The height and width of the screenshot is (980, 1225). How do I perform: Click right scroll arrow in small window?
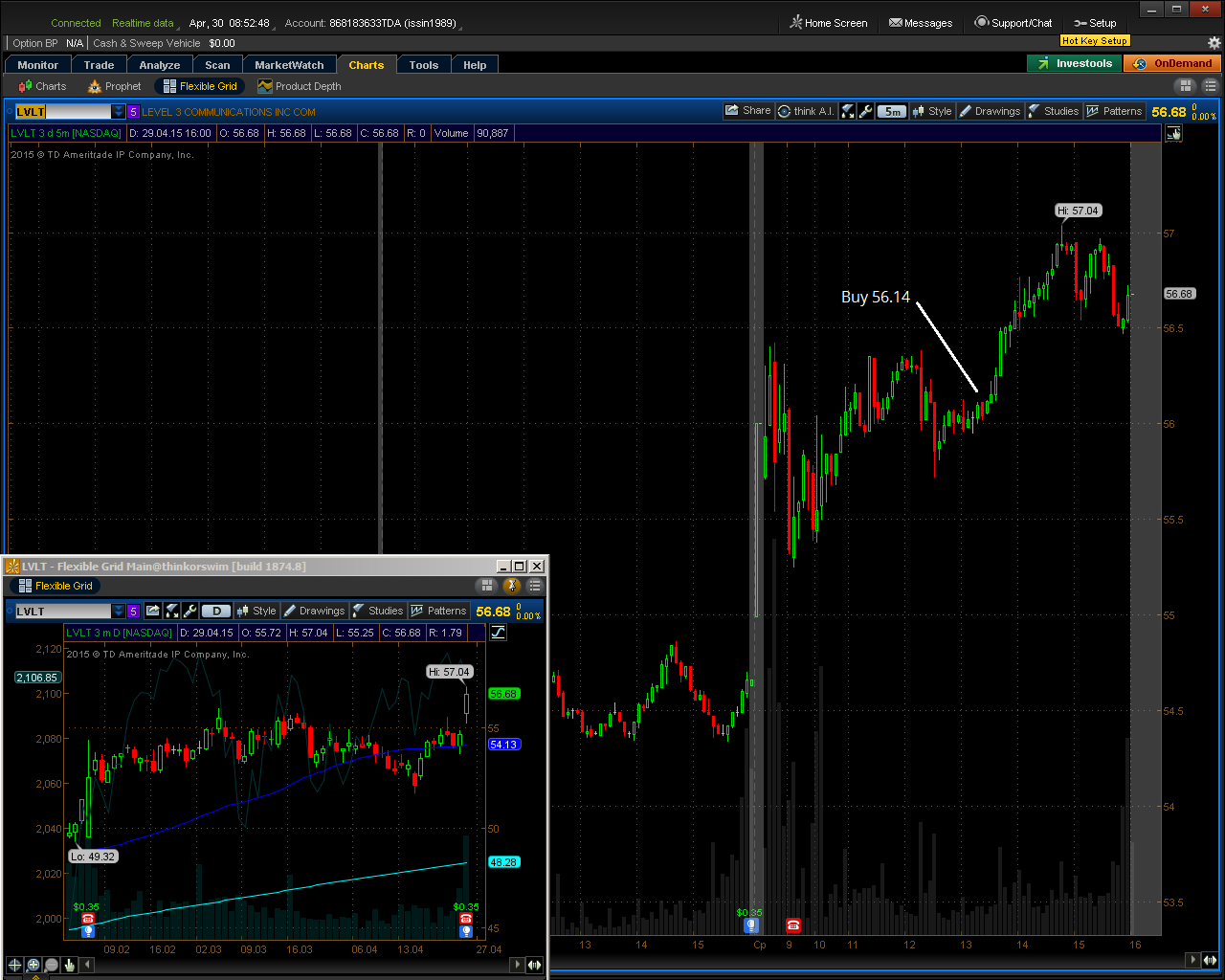click(517, 965)
